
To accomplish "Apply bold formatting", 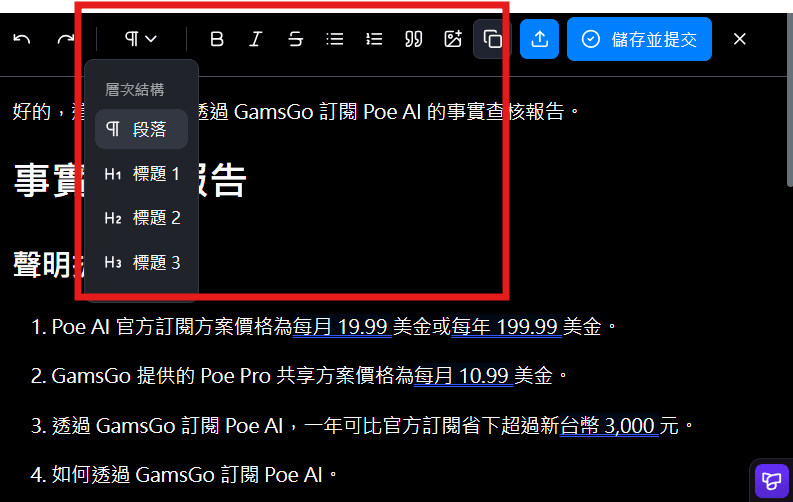I will point(216,39).
